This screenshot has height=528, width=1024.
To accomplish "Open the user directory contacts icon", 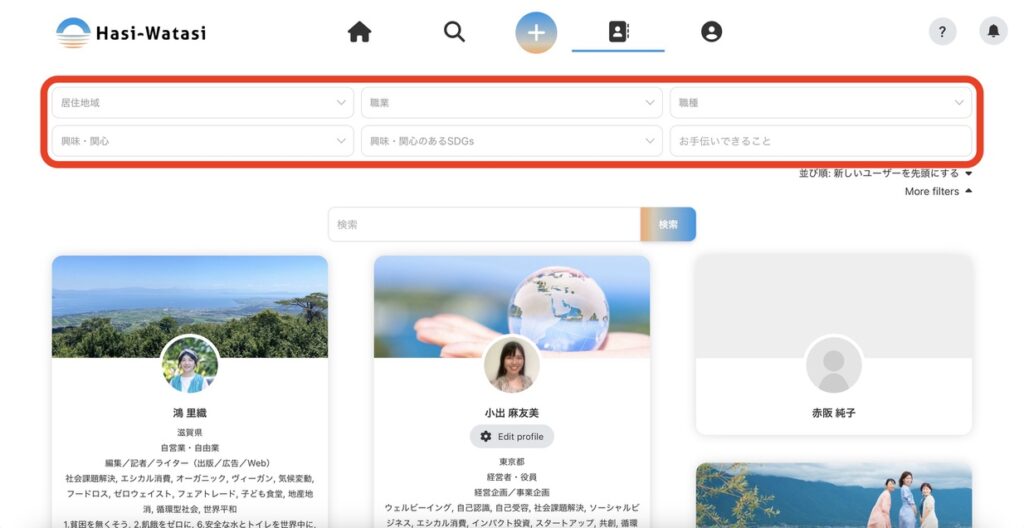I will pos(618,32).
